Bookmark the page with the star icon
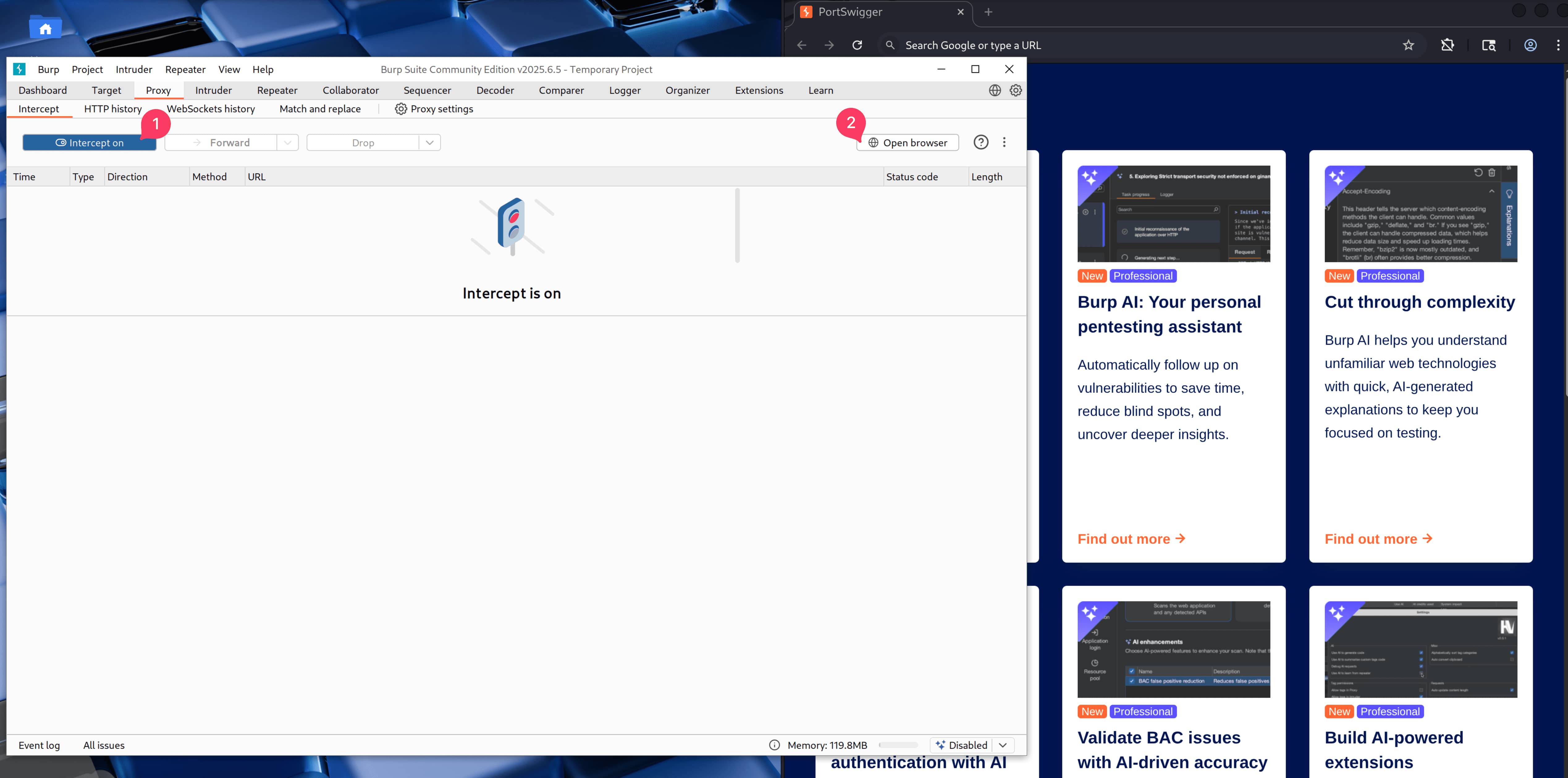The height and width of the screenshot is (778, 1568). [x=1409, y=45]
